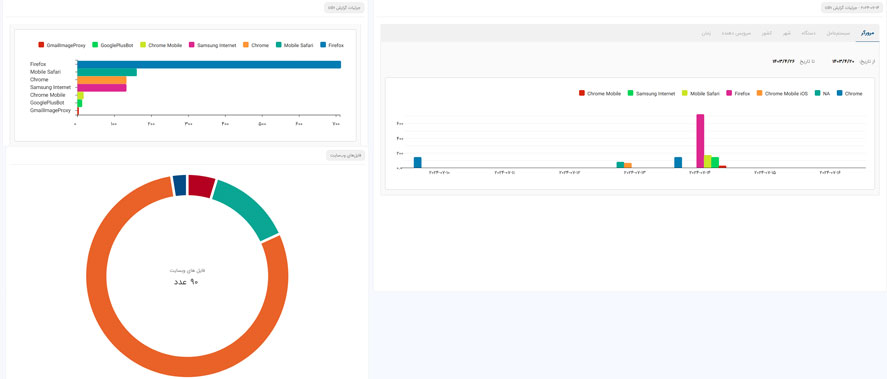Click the 'GmailImageProxy' axis label in bar chart

click(x=50, y=111)
